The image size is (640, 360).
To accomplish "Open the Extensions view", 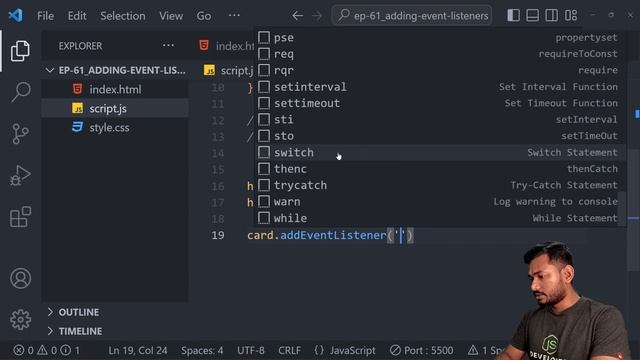I will (20, 216).
